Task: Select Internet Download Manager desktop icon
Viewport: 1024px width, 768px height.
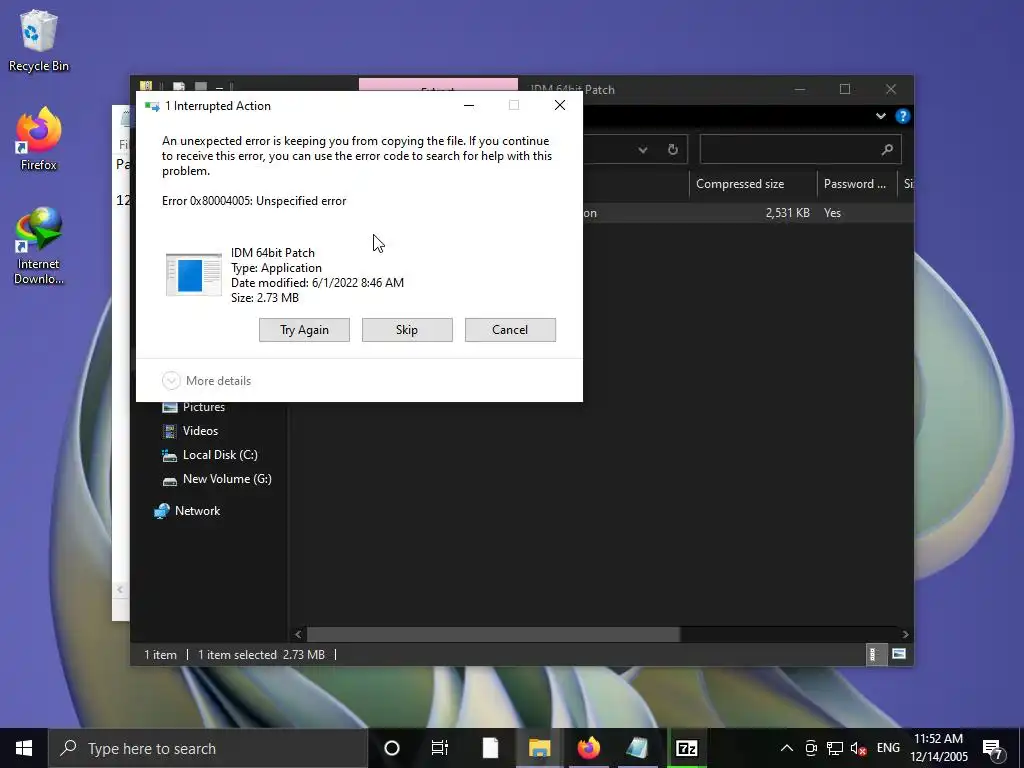Action: point(39,246)
